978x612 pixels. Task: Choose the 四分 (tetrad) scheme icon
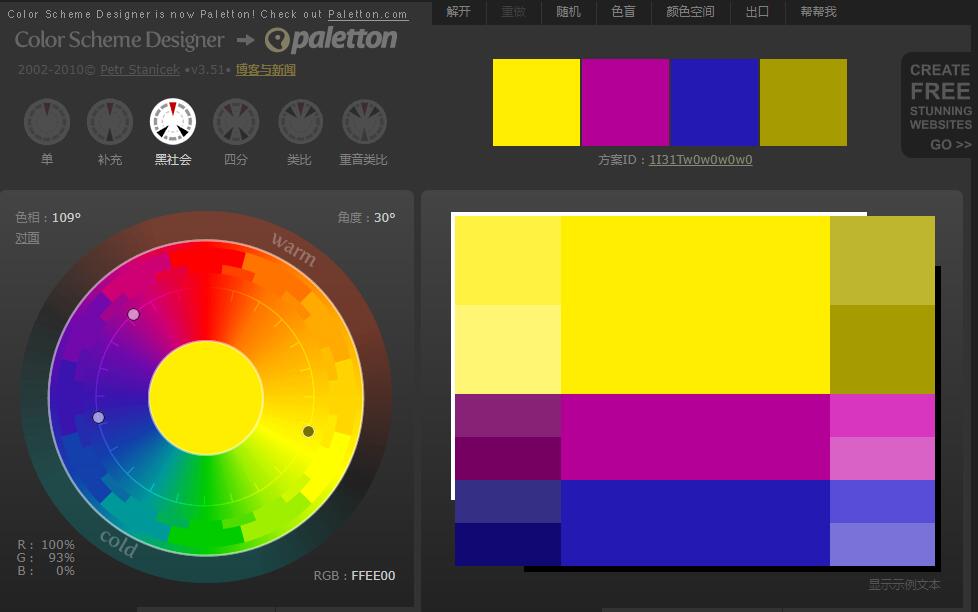236,122
